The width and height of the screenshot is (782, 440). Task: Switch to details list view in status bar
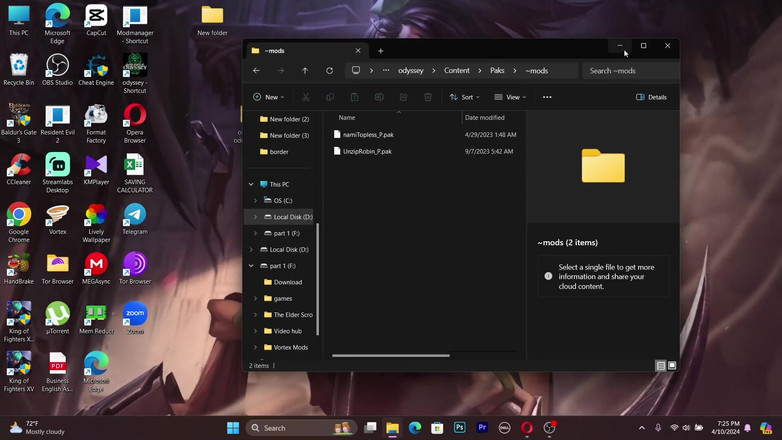(x=660, y=366)
